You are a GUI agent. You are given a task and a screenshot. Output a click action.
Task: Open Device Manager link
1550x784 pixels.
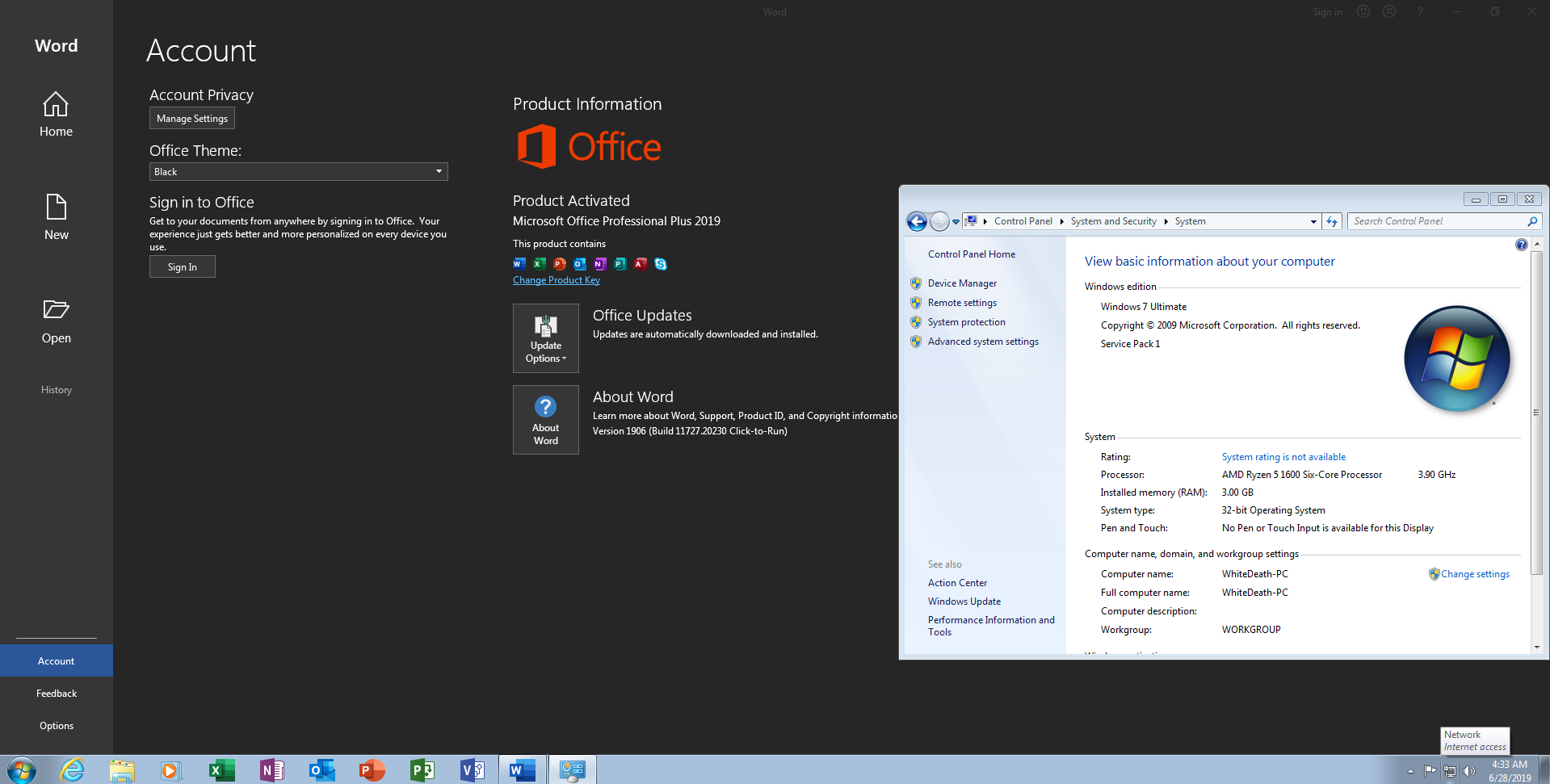click(x=962, y=283)
